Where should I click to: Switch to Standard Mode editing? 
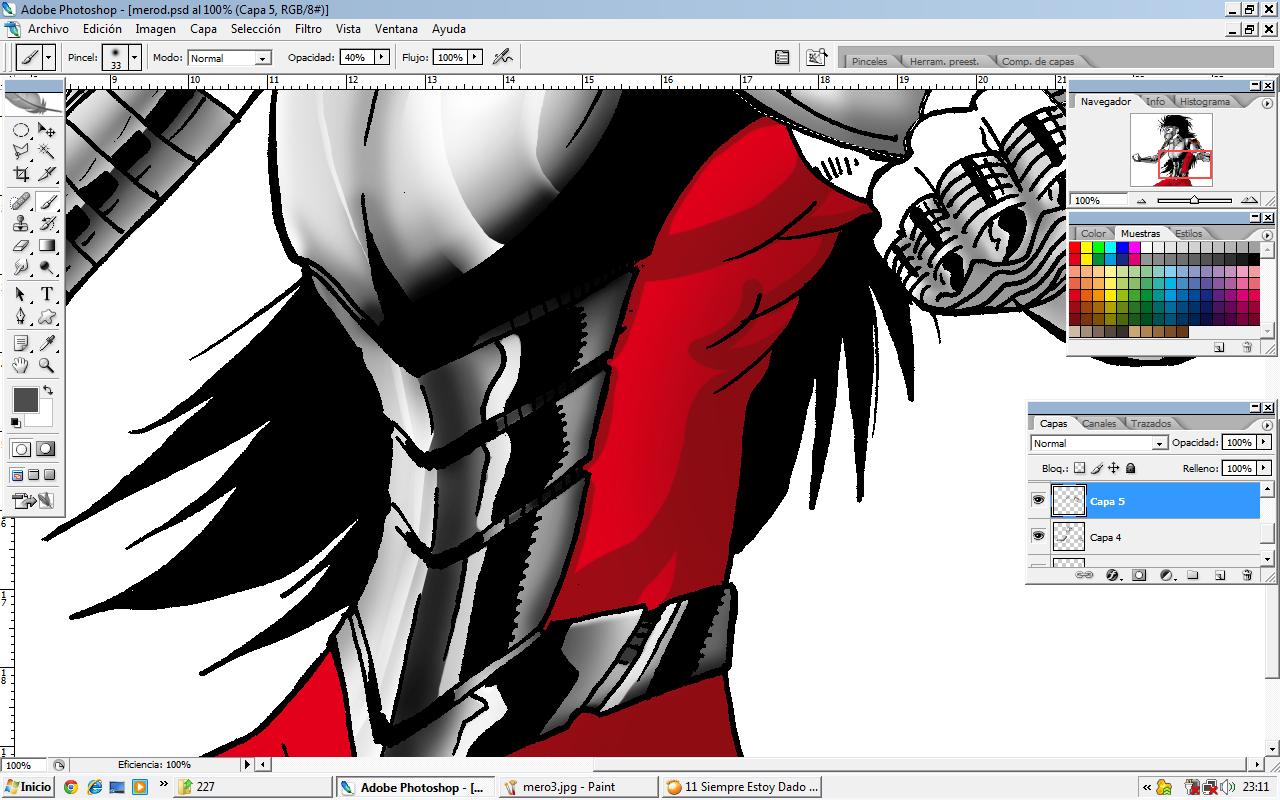coord(21,450)
